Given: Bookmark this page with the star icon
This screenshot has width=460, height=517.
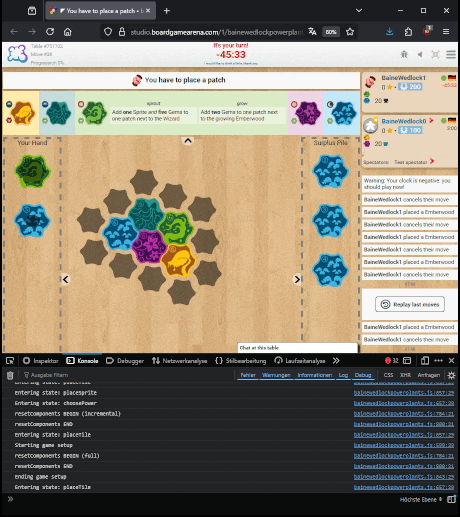Looking at the screenshot, I should (350, 32).
